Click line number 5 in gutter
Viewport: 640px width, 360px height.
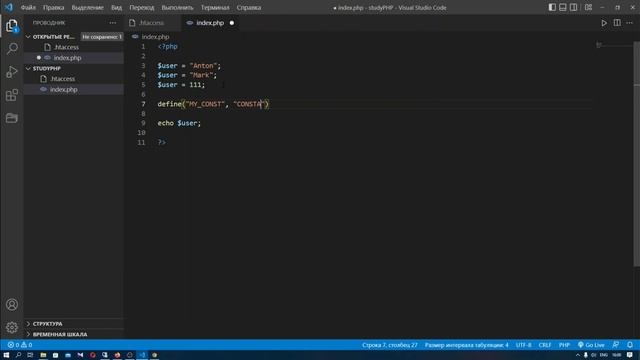143,85
